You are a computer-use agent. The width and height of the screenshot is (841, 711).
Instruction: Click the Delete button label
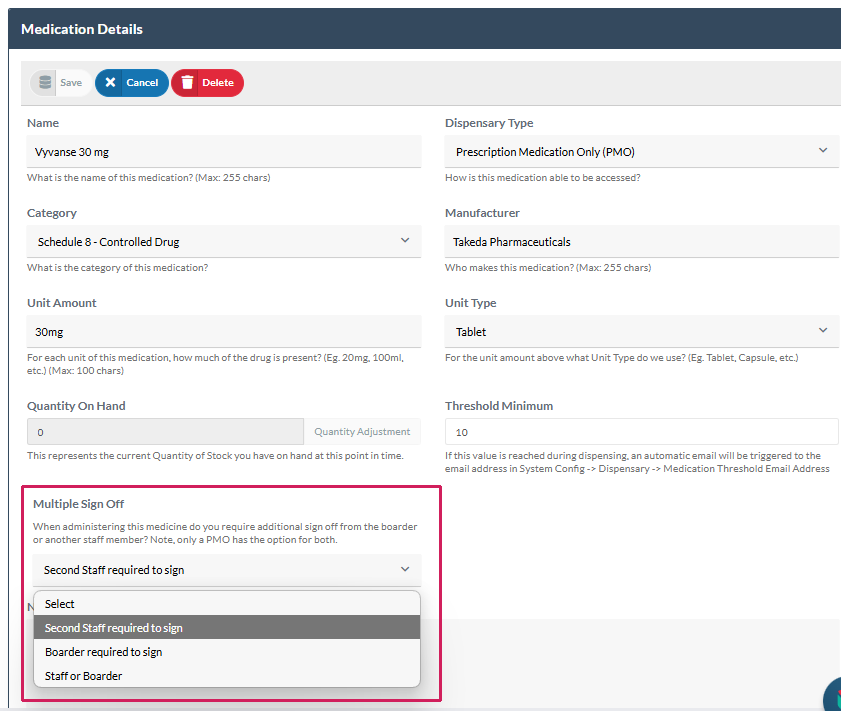pos(218,83)
